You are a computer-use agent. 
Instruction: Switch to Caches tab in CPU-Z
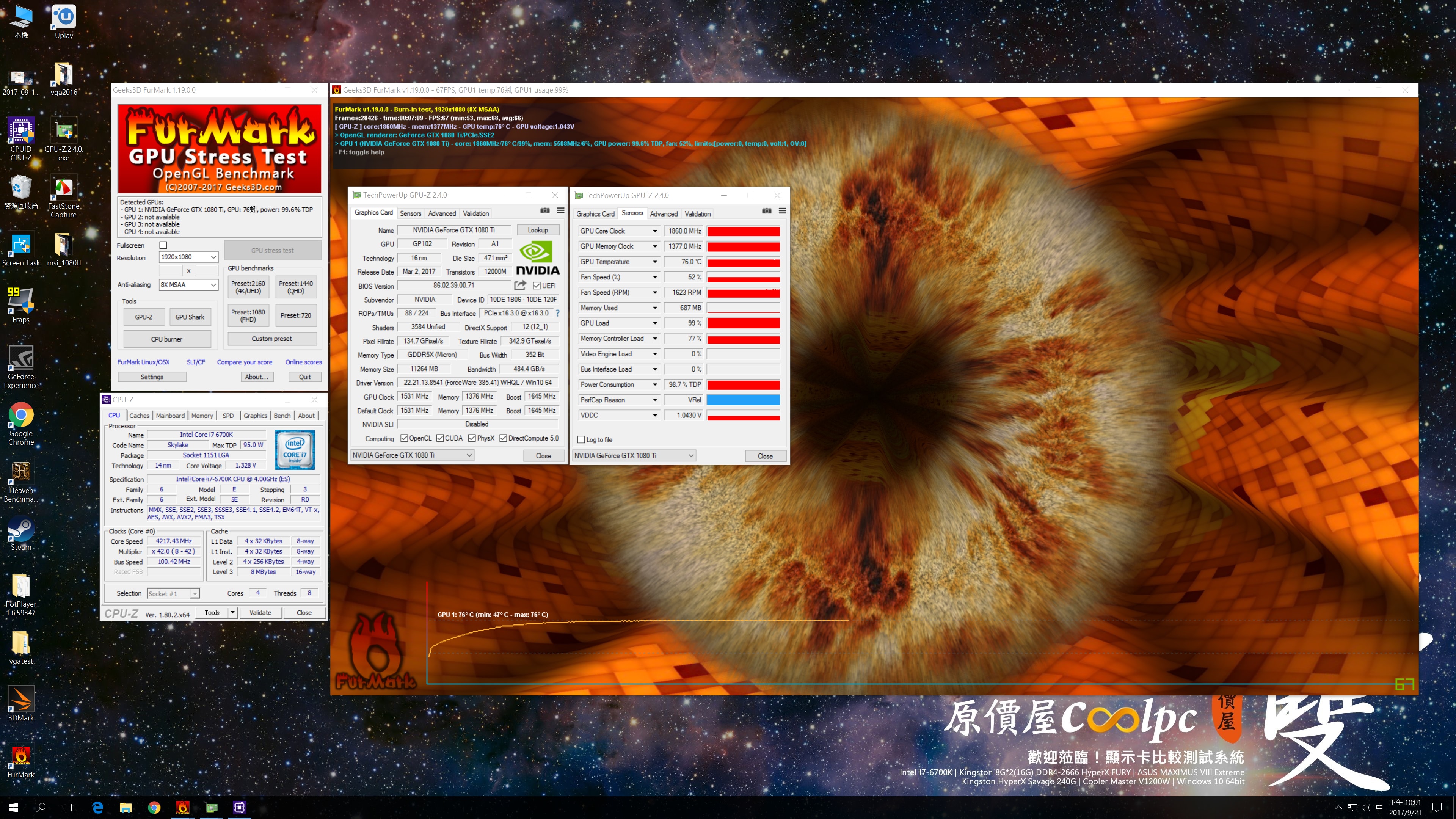[x=139, y=416]
